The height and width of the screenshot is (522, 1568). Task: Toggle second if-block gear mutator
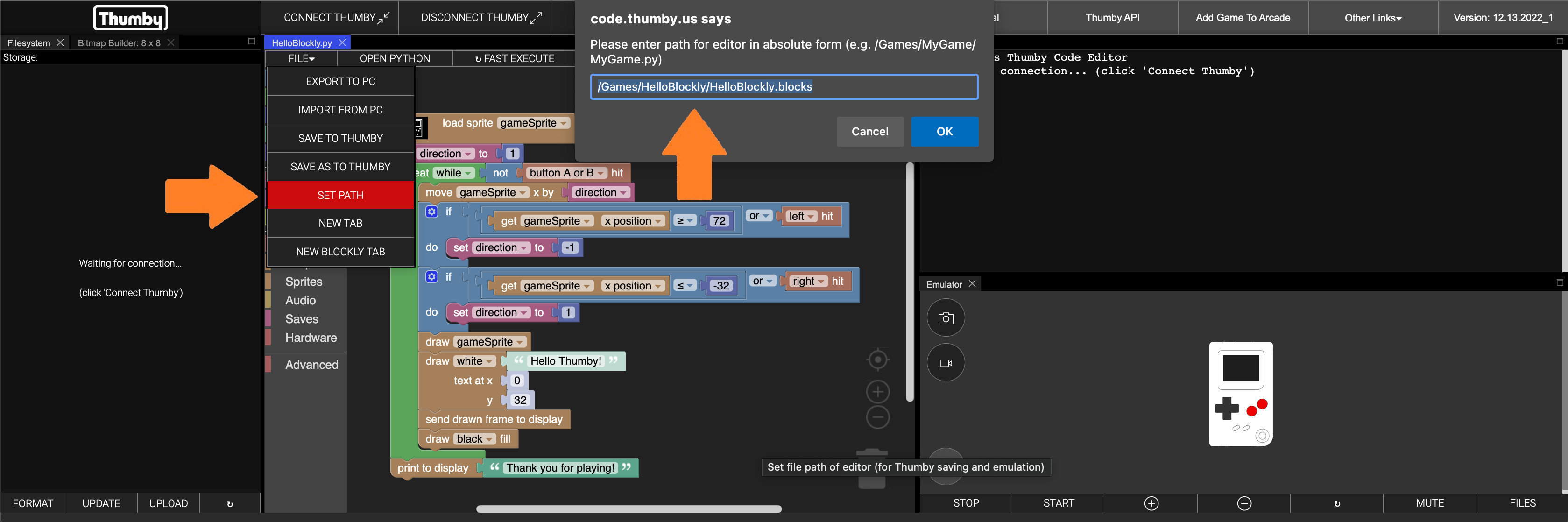pyautogui.click(x=431, y=277)
